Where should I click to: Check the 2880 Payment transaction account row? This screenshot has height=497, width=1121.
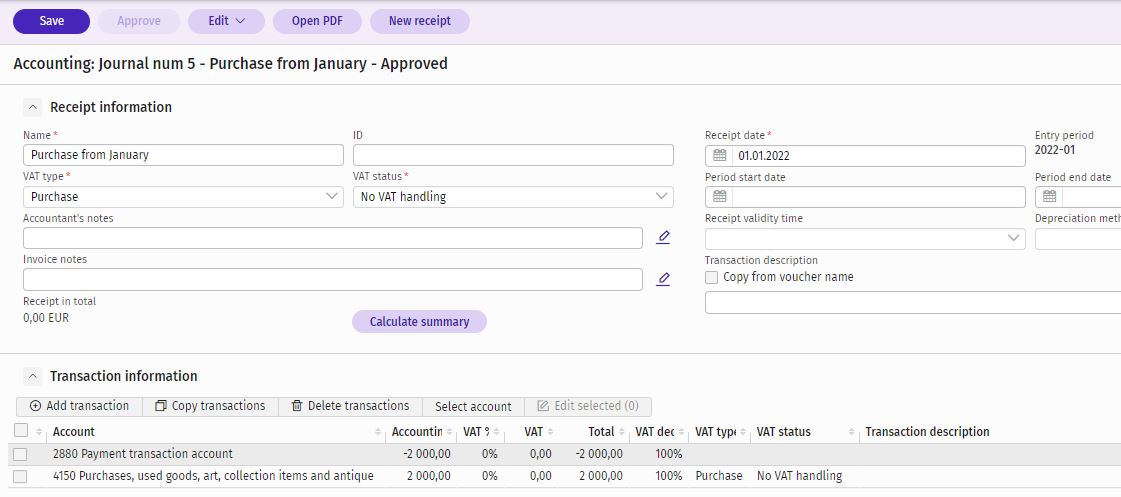[20, 454]
